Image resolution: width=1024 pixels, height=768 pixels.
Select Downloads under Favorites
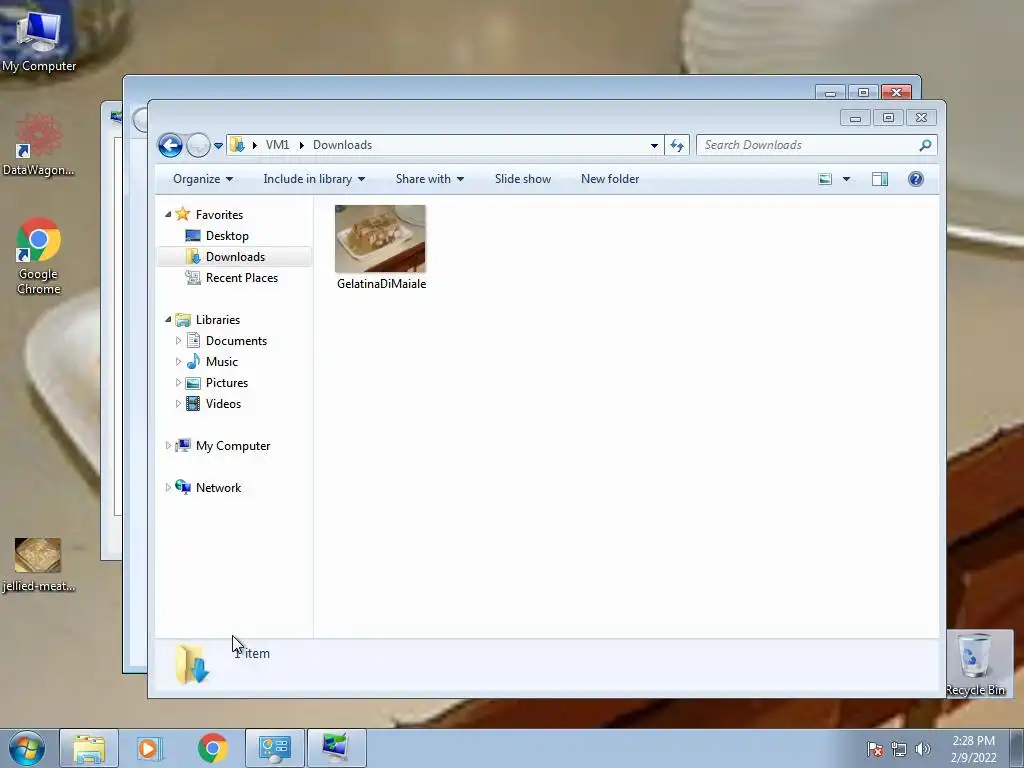click(x=235, y=257)
